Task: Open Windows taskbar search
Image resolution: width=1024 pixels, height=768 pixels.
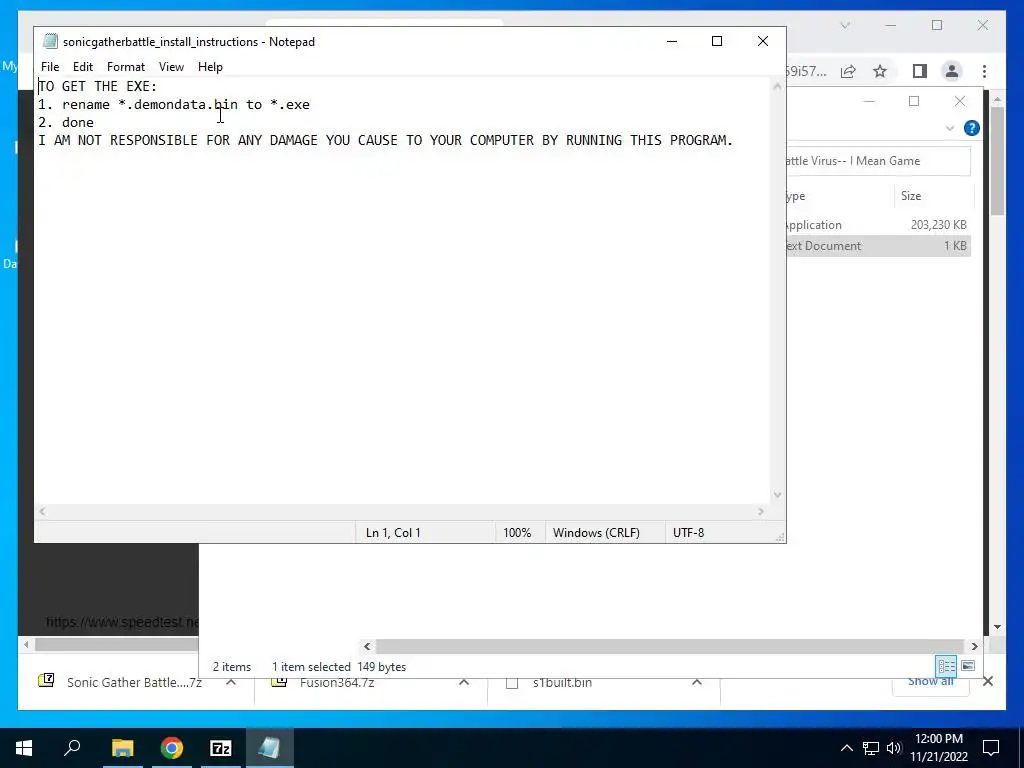Action: [x=72, y=748]
